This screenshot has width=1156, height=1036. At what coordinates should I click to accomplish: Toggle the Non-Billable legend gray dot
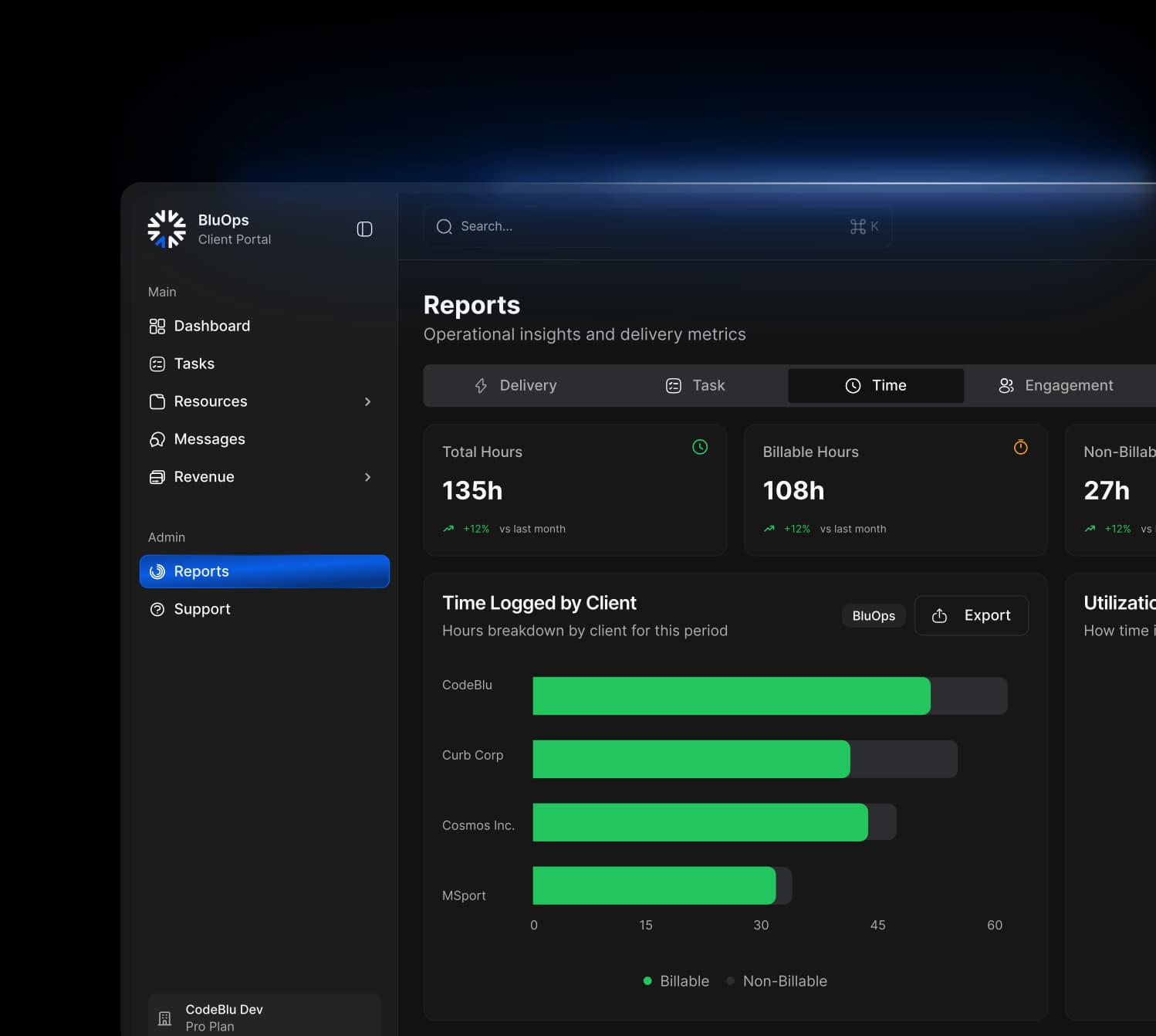click(730, 981)
